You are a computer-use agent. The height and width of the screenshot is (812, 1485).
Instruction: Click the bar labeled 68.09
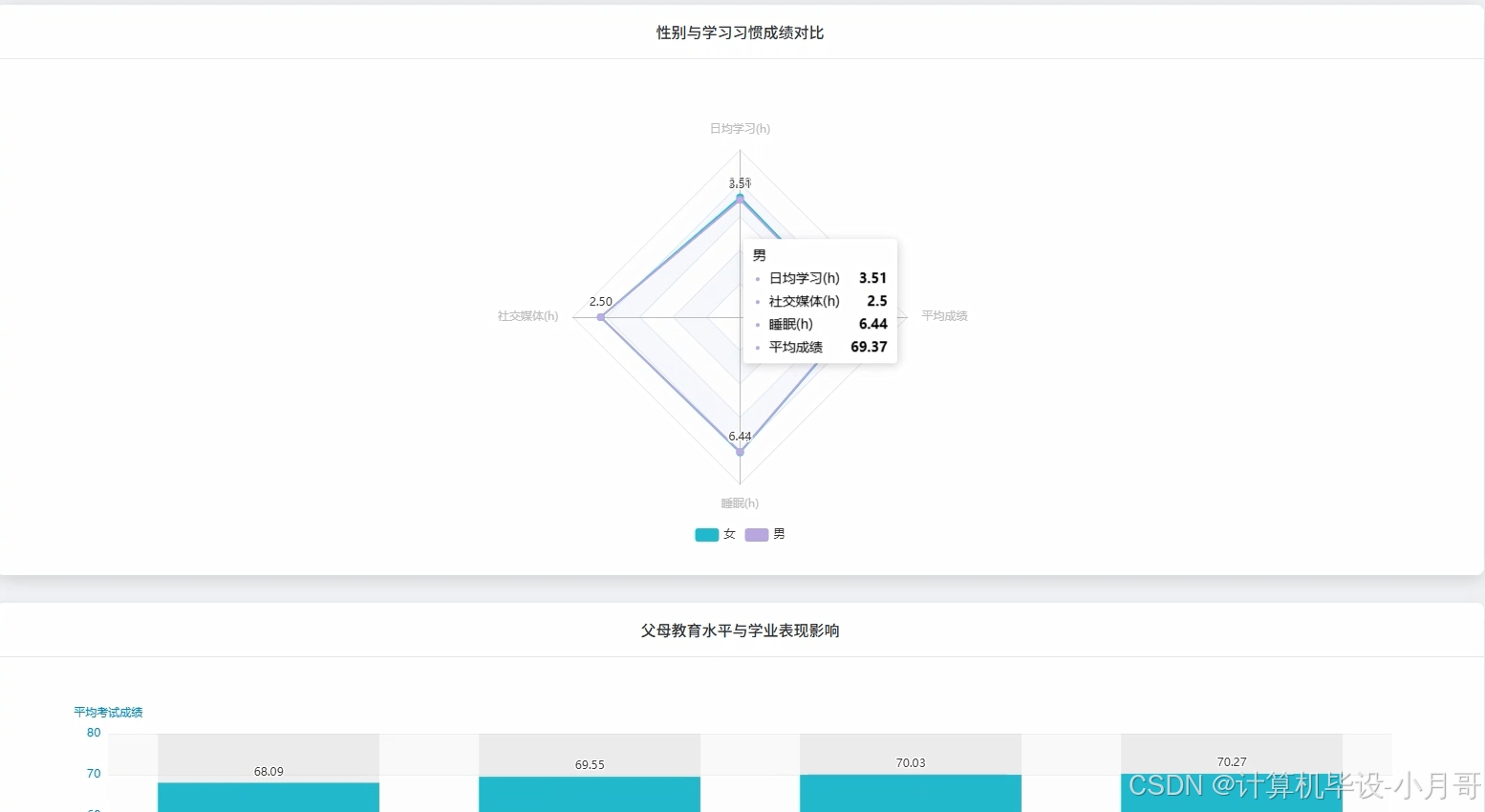[269, 798]
